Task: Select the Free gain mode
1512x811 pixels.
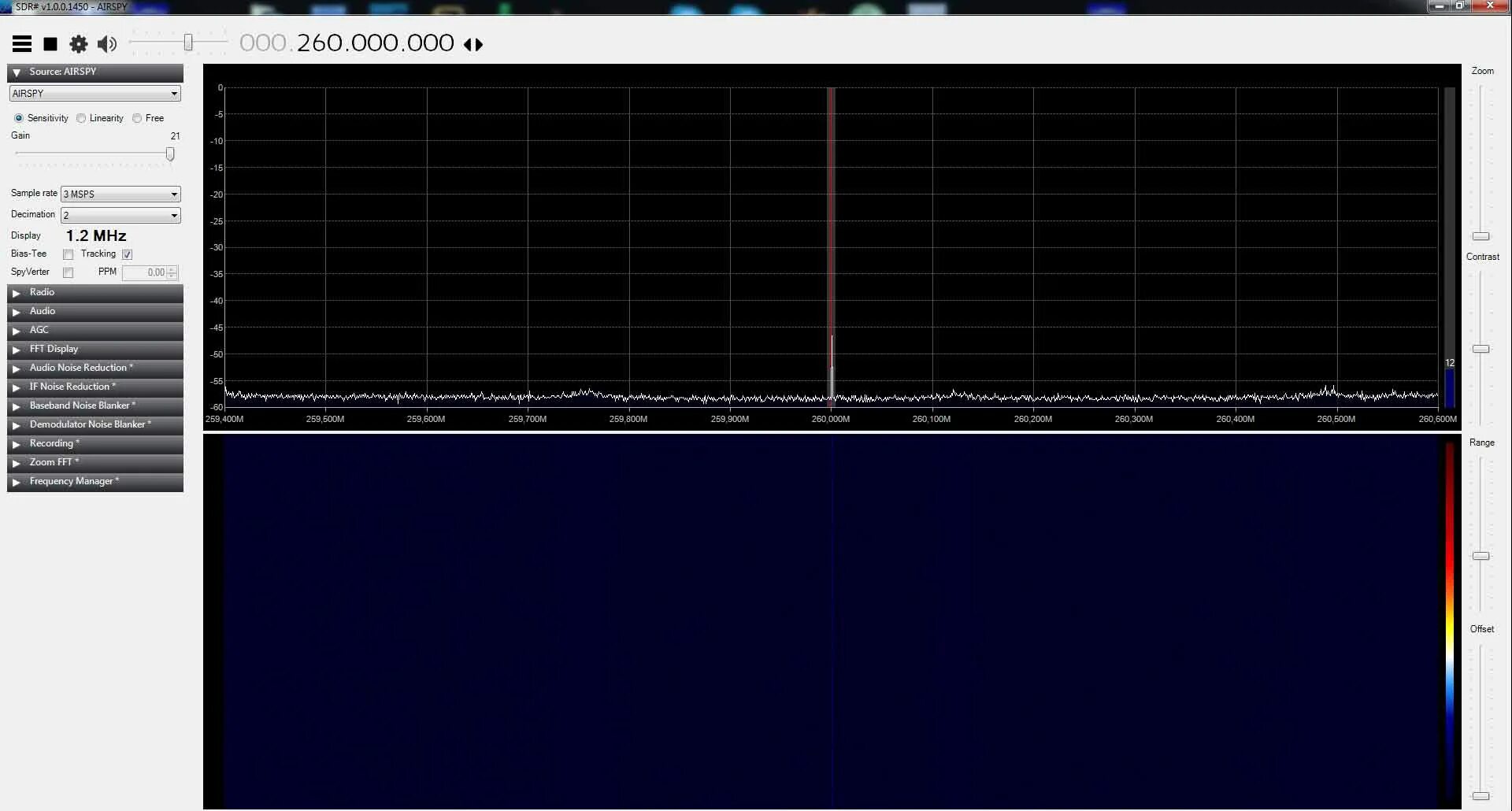Action: point(137,118)
